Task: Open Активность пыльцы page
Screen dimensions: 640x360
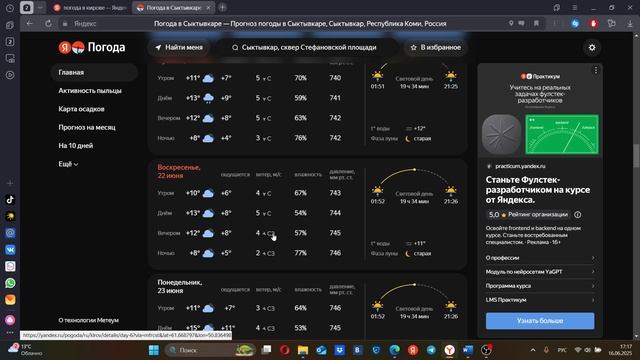Action: pos(90,91)
